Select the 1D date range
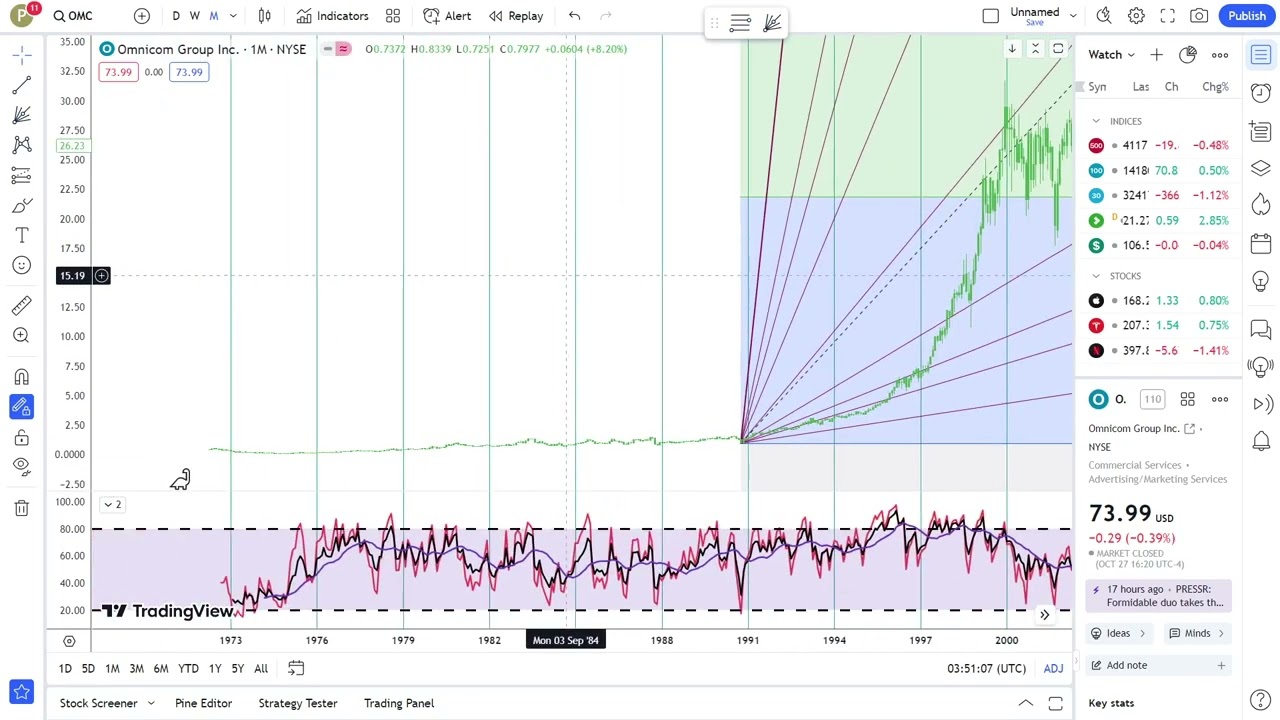Image resolution: width=1280 pixels, height=720 pixels. pos(65,669)
